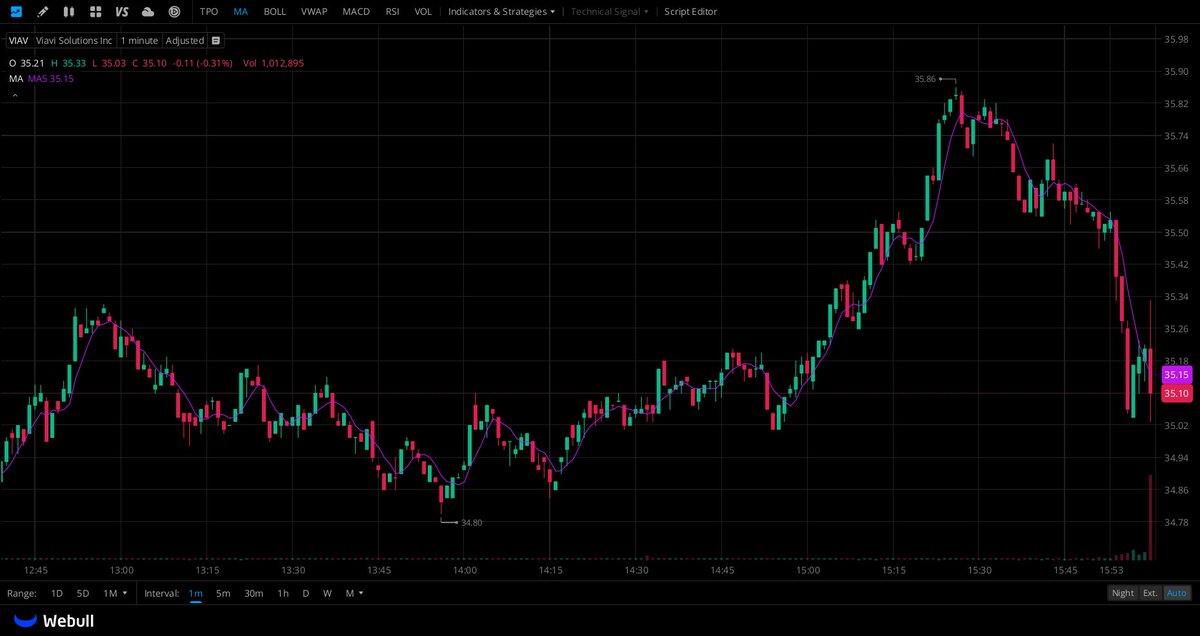This screenshot has width=1200, height=636.
Task: Toggle Auto scaling button
Action: click(x=1178, y=593)
